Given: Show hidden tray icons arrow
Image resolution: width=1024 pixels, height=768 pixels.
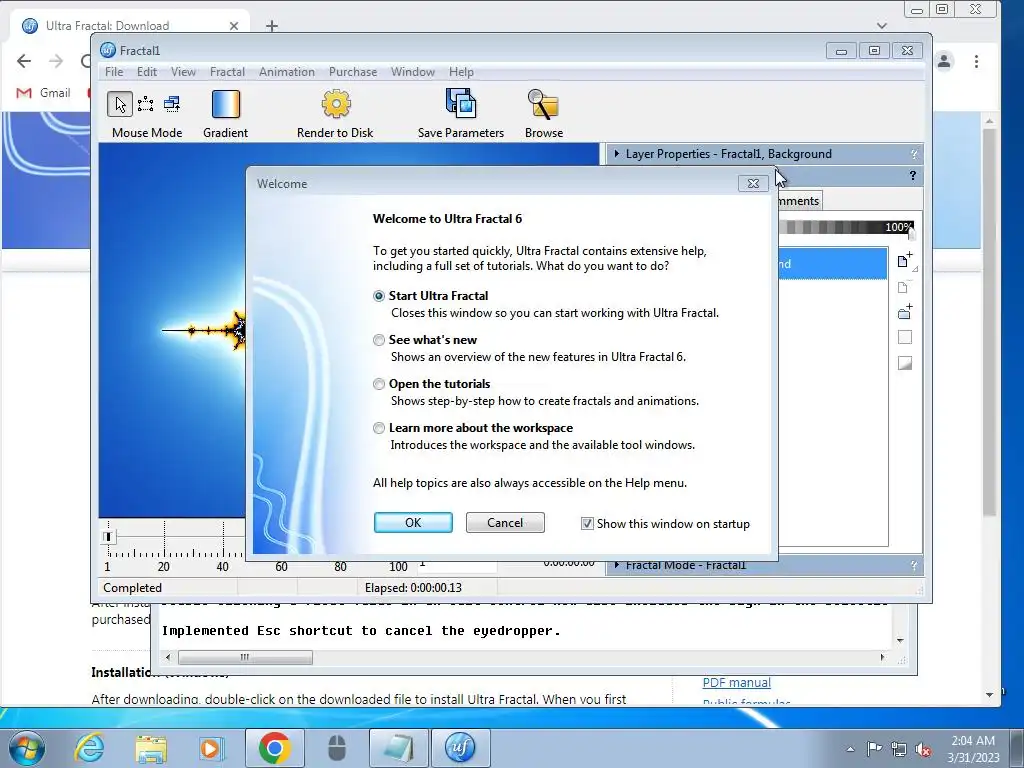Looking at the screenshot, I should (850, 749).
